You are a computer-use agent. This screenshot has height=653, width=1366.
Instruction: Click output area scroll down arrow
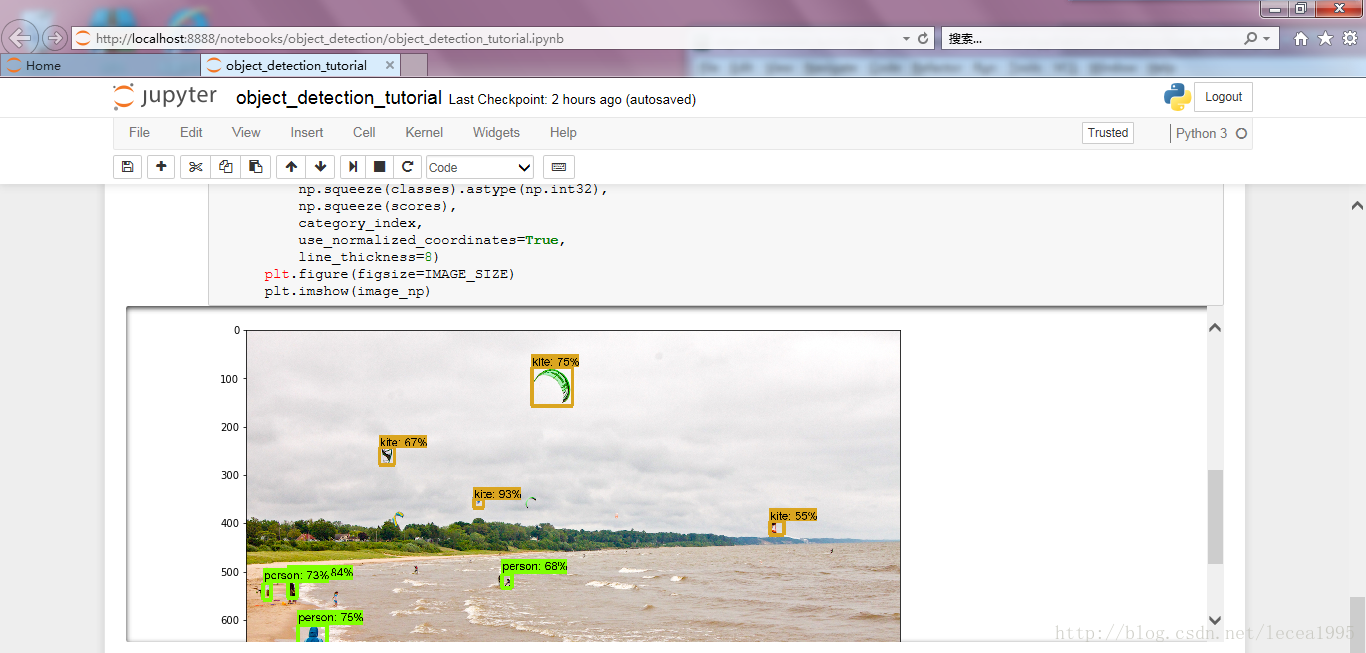coord(1215,620)
